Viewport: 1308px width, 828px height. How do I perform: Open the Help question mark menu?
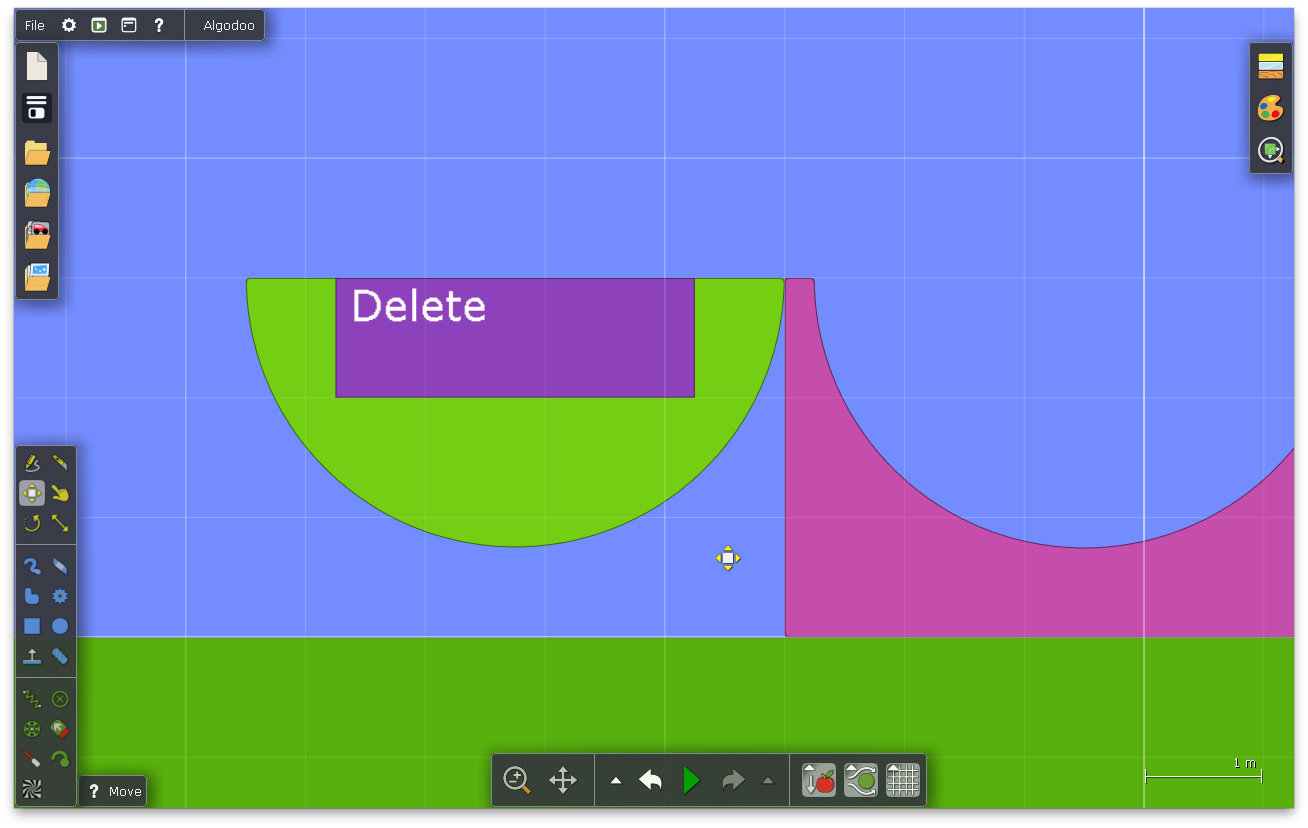(158, 25)
